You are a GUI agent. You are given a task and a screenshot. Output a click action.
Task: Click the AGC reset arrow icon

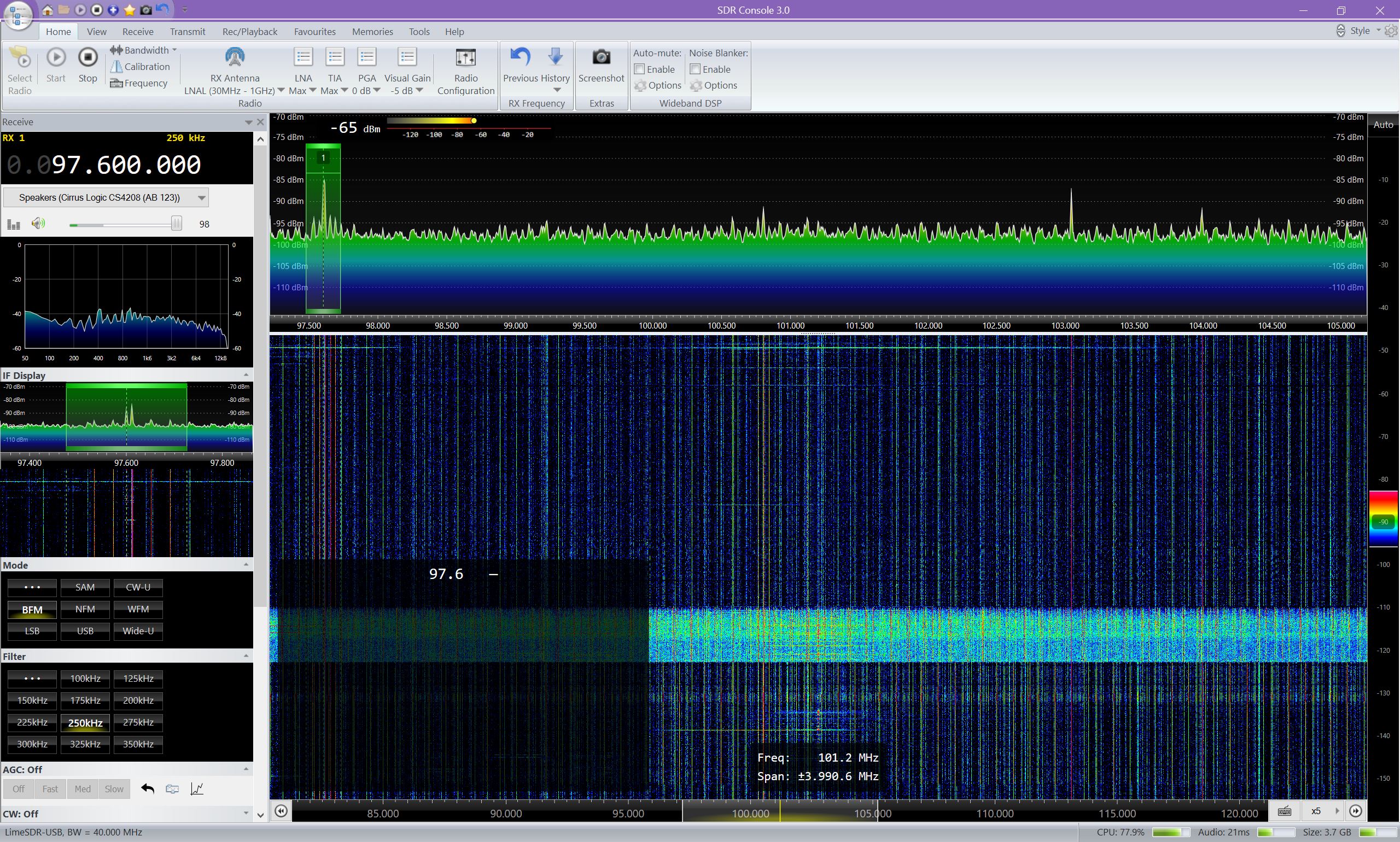[148, 788]
